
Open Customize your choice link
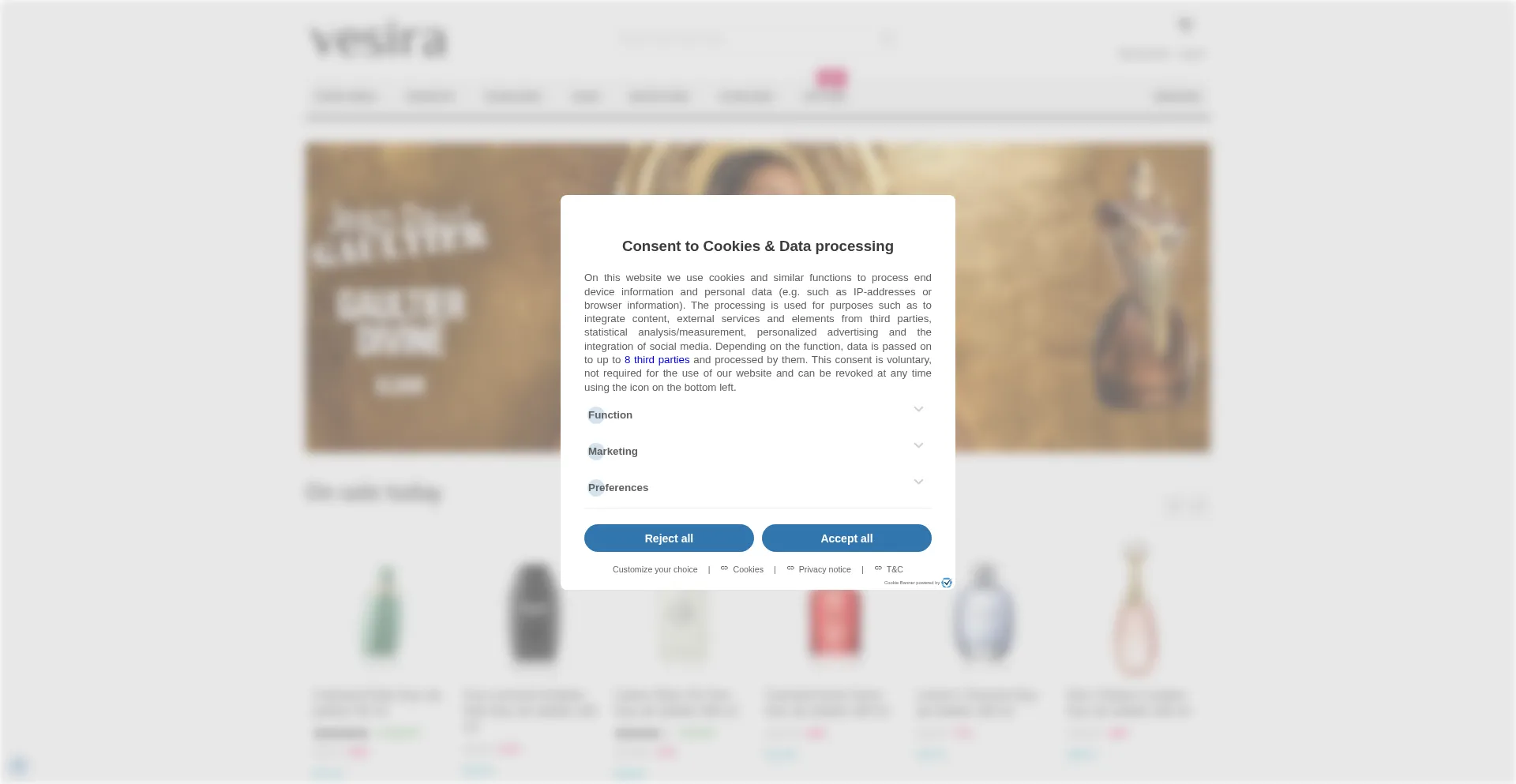pyautogui.click(x=655, y=569)
